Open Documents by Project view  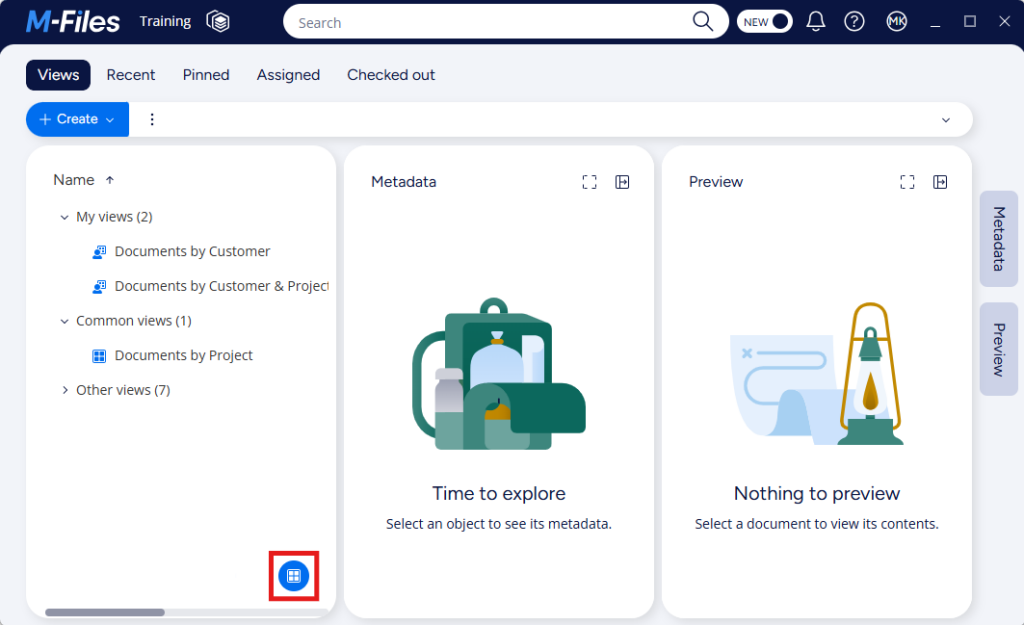point(183,355)
